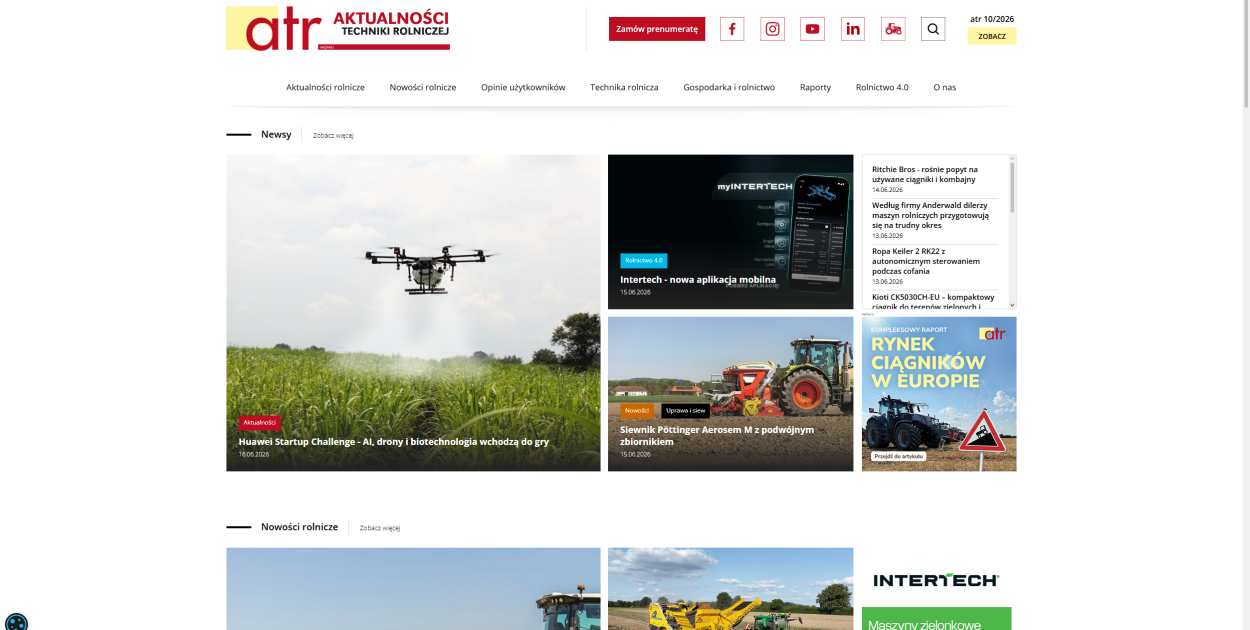The width and height of the screenshot is (1250, 630).
Task: Open the Huawei Startup Challenge article
Action: coord(393,441)
